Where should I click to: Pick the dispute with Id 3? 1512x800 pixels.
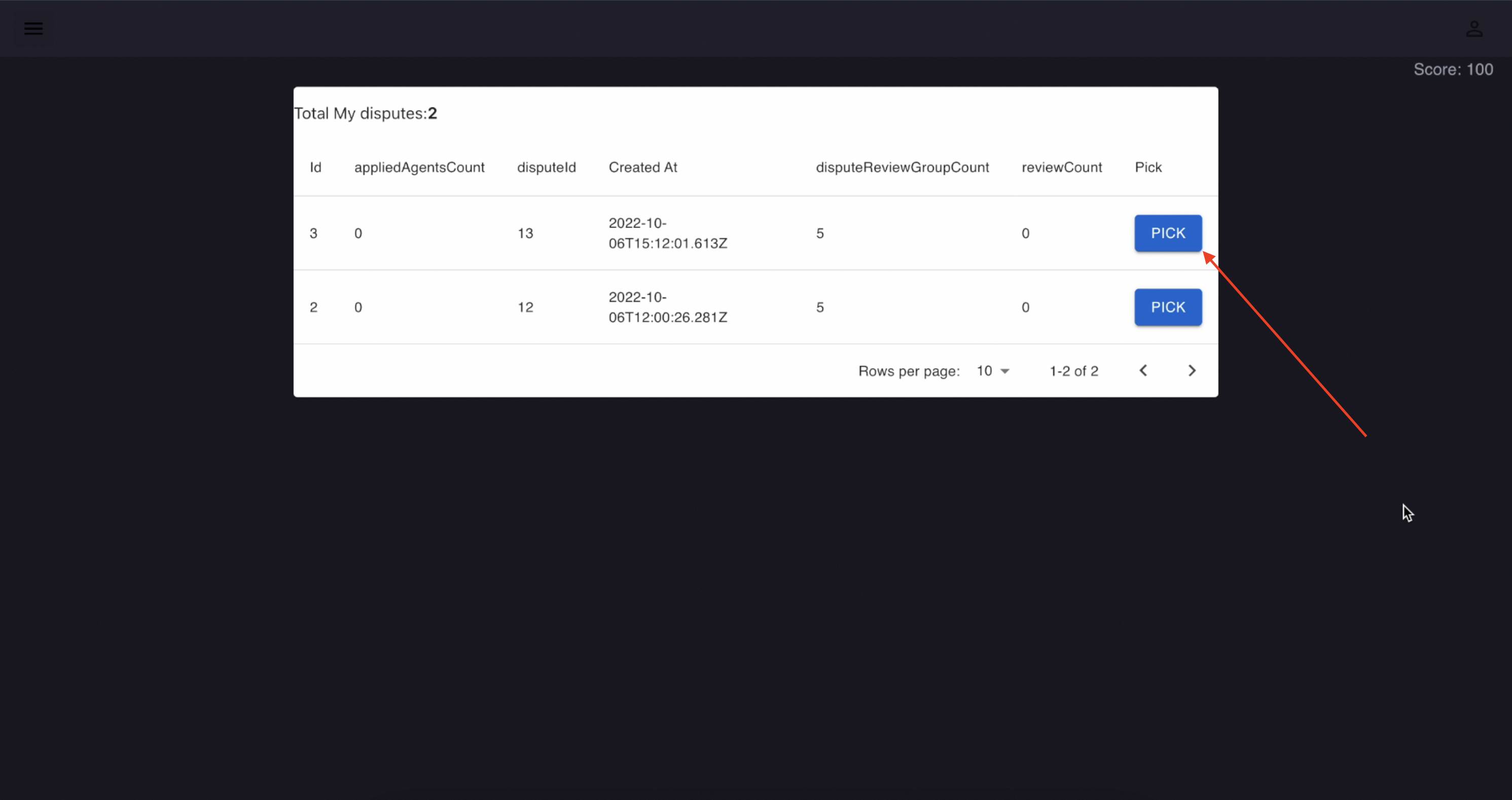pos(1167,233)
